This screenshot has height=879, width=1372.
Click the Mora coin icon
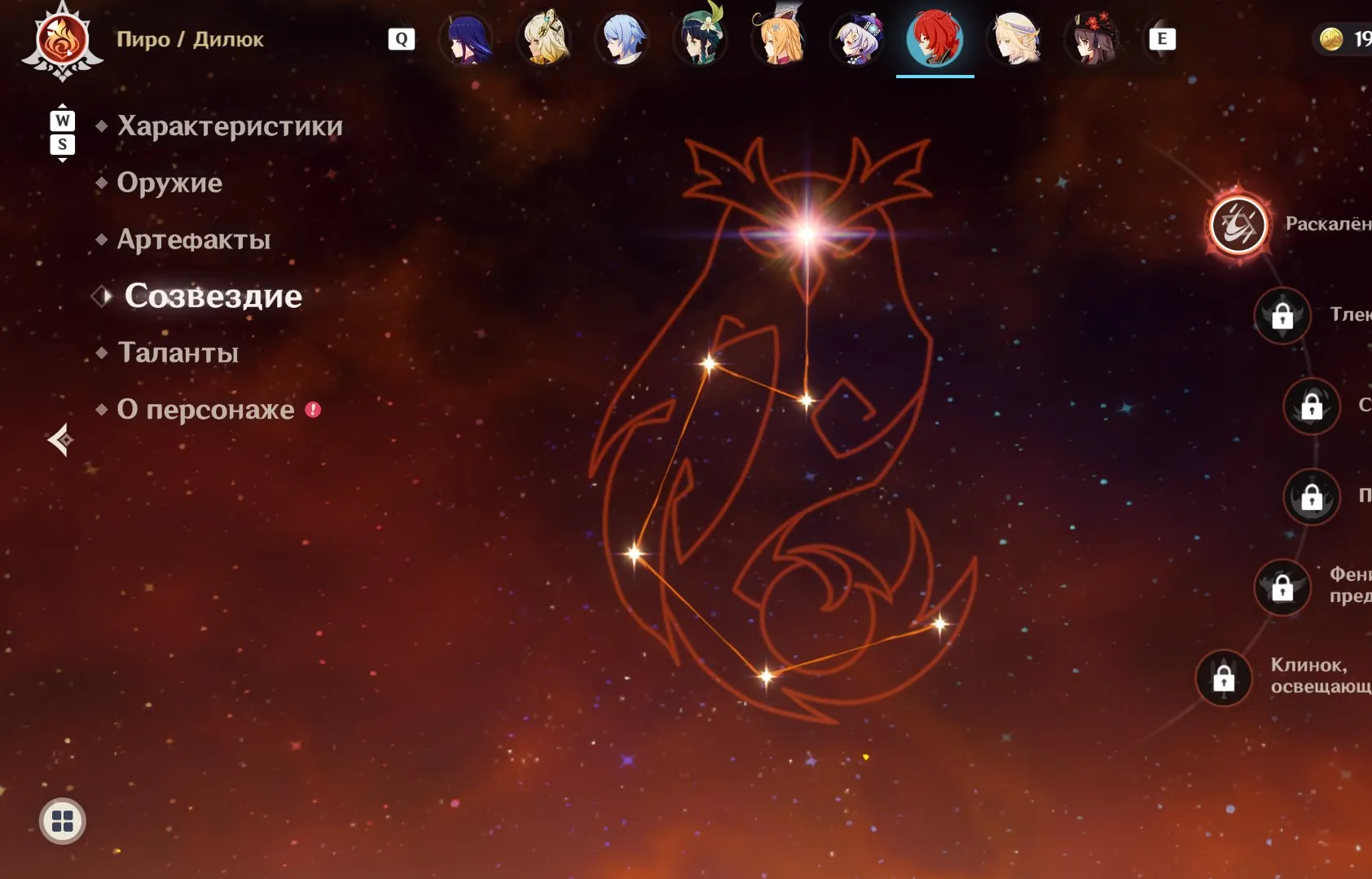(1331, 38)
